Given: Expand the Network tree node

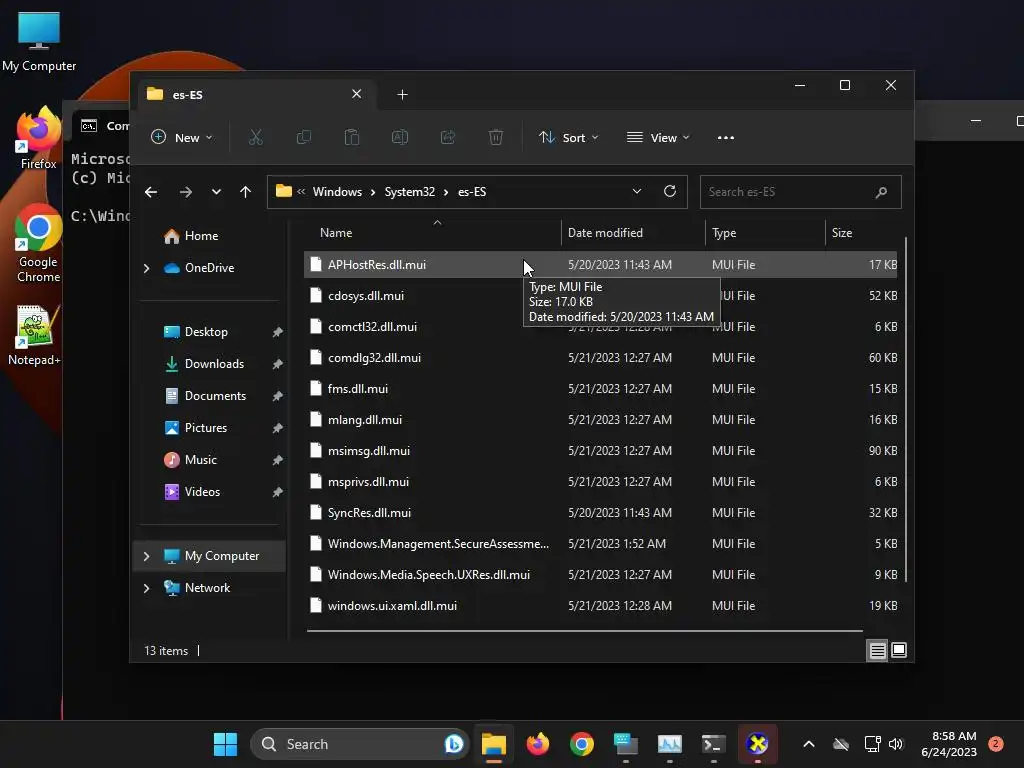Looking at the screenshot, I should [146, 588].
